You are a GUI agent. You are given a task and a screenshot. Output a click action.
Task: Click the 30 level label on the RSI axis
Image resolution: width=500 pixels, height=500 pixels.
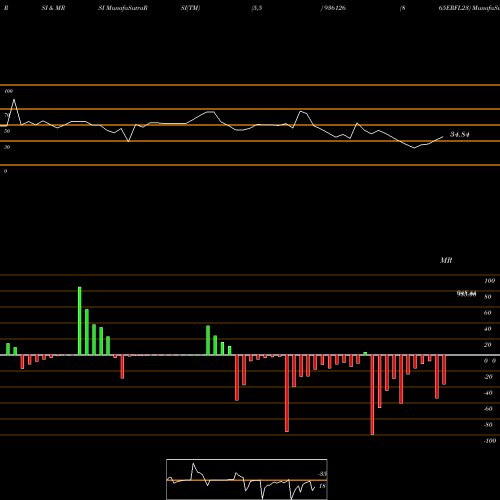point(7,147)
